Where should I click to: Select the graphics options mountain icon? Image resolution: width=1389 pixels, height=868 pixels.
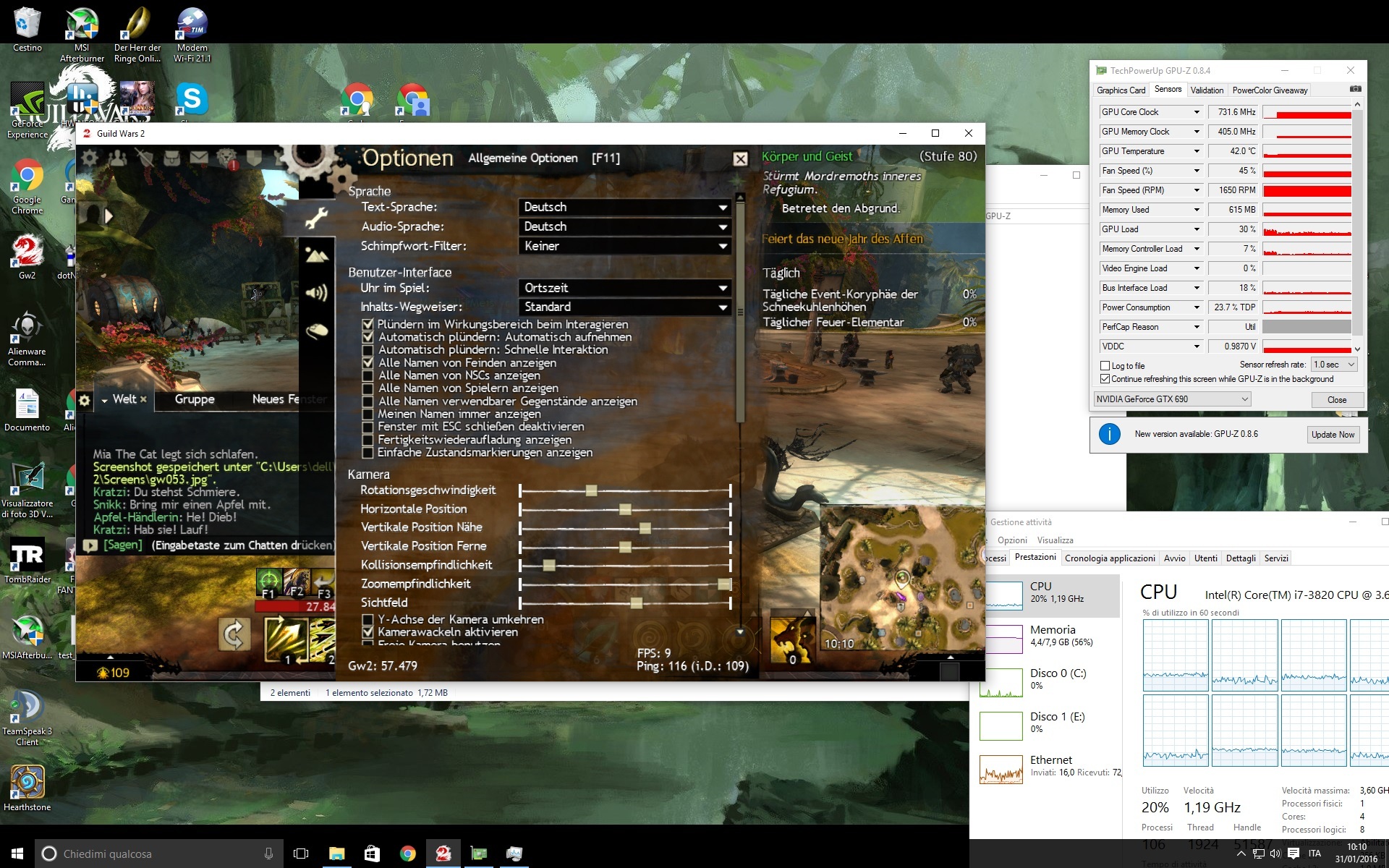(x=317, y=255)
